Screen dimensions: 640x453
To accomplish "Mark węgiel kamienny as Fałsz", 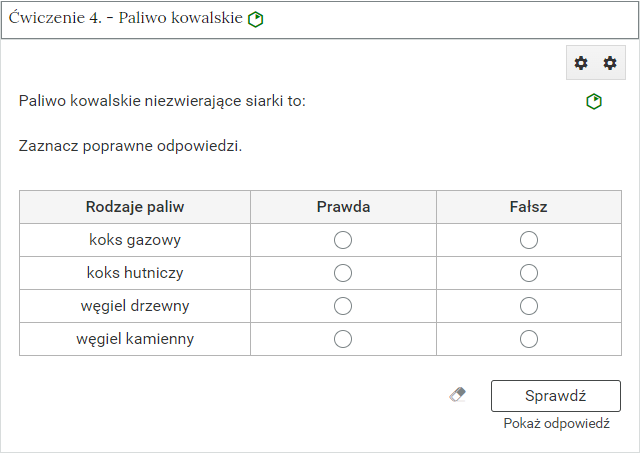I will click(529, 339).
